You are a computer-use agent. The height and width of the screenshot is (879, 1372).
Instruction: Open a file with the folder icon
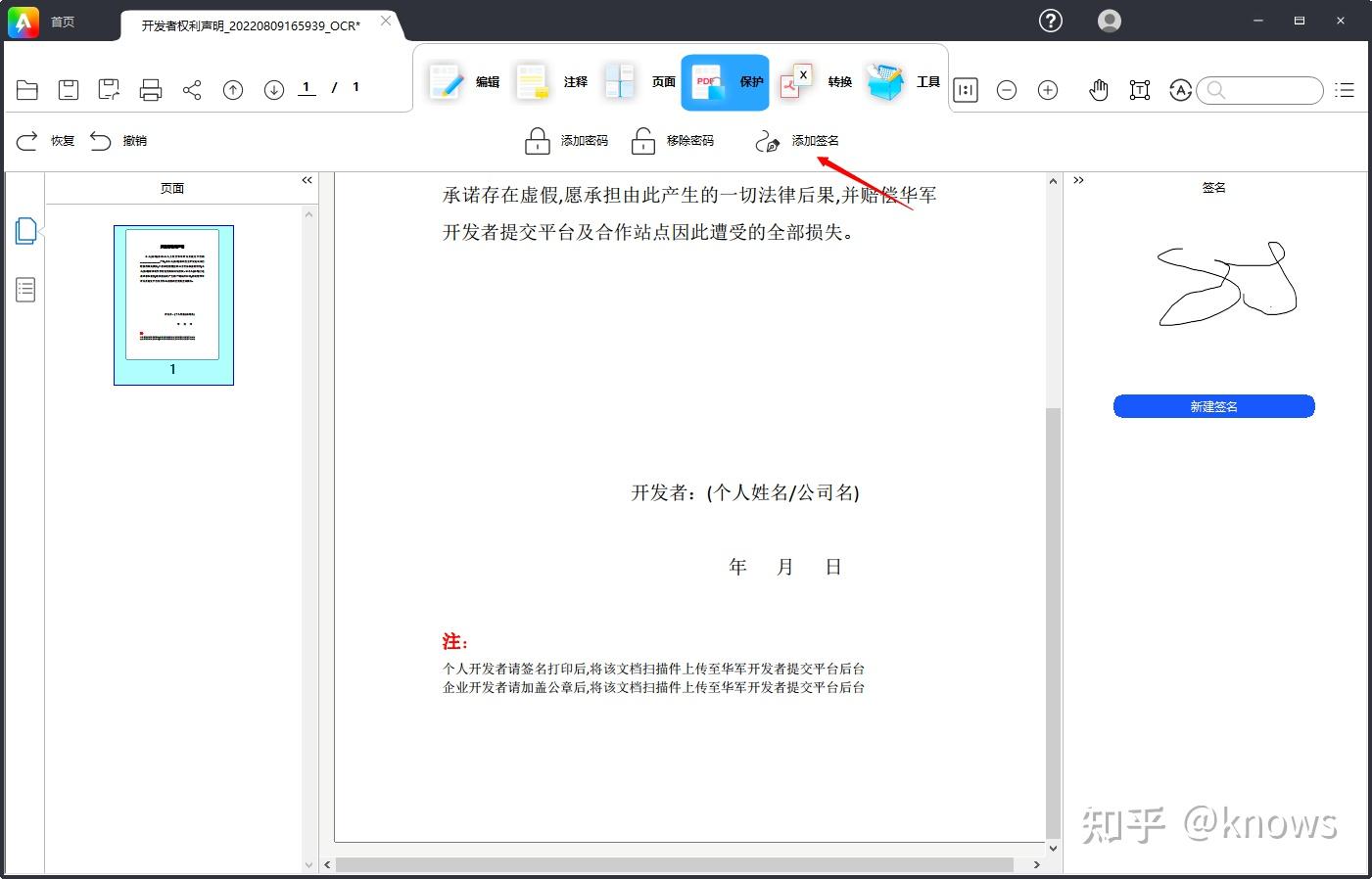27,90
